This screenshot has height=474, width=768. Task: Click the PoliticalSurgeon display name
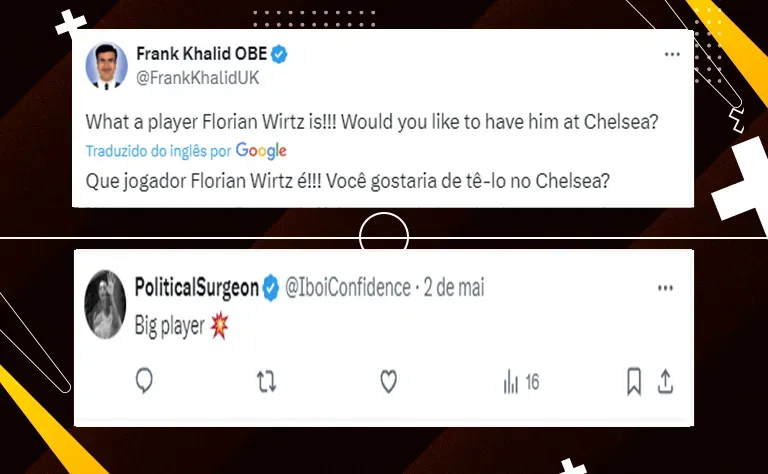coord(196,289)
